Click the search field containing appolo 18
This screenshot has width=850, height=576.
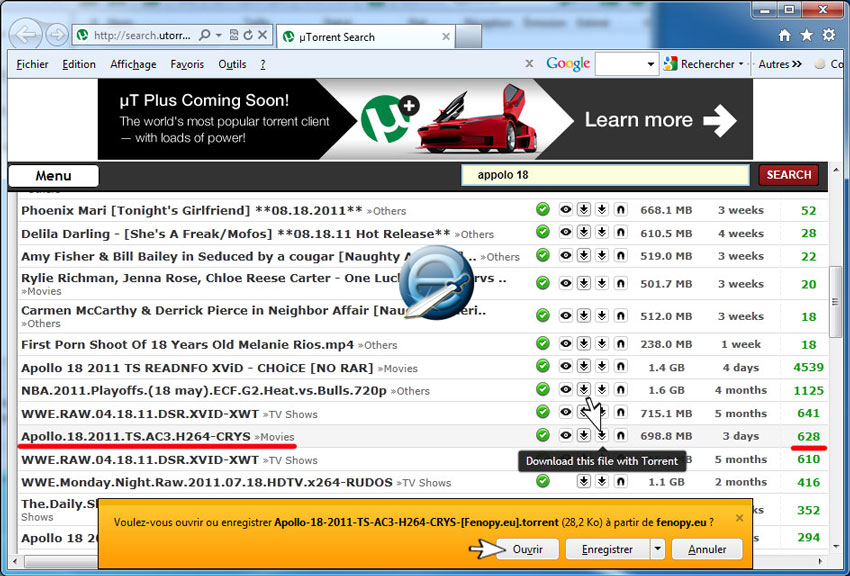click(605, 175)
